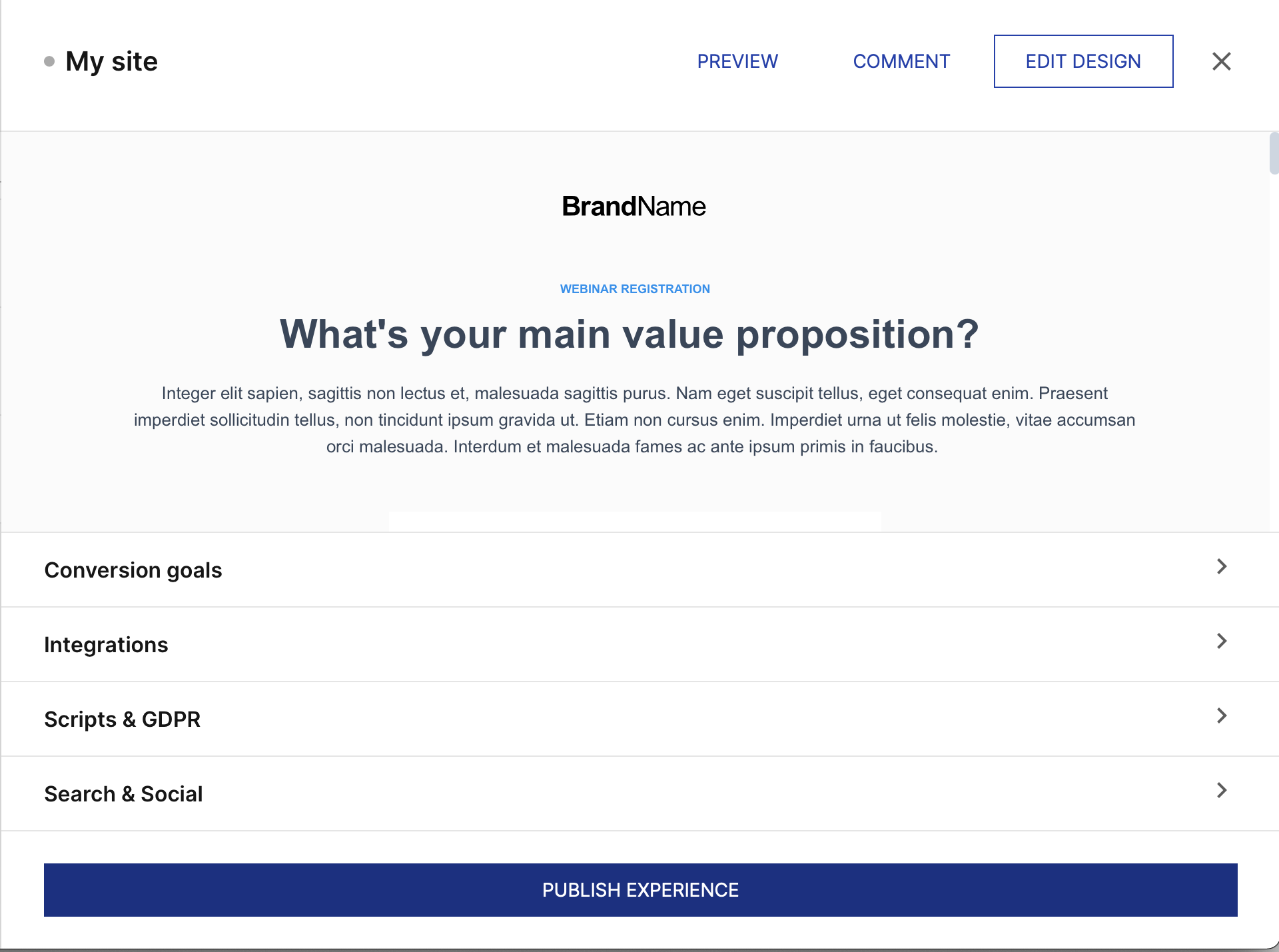This screenshot has width=1279, height=952.
Task: Click the preview pane vertical scrollbar
Action: coord(1274,153)
